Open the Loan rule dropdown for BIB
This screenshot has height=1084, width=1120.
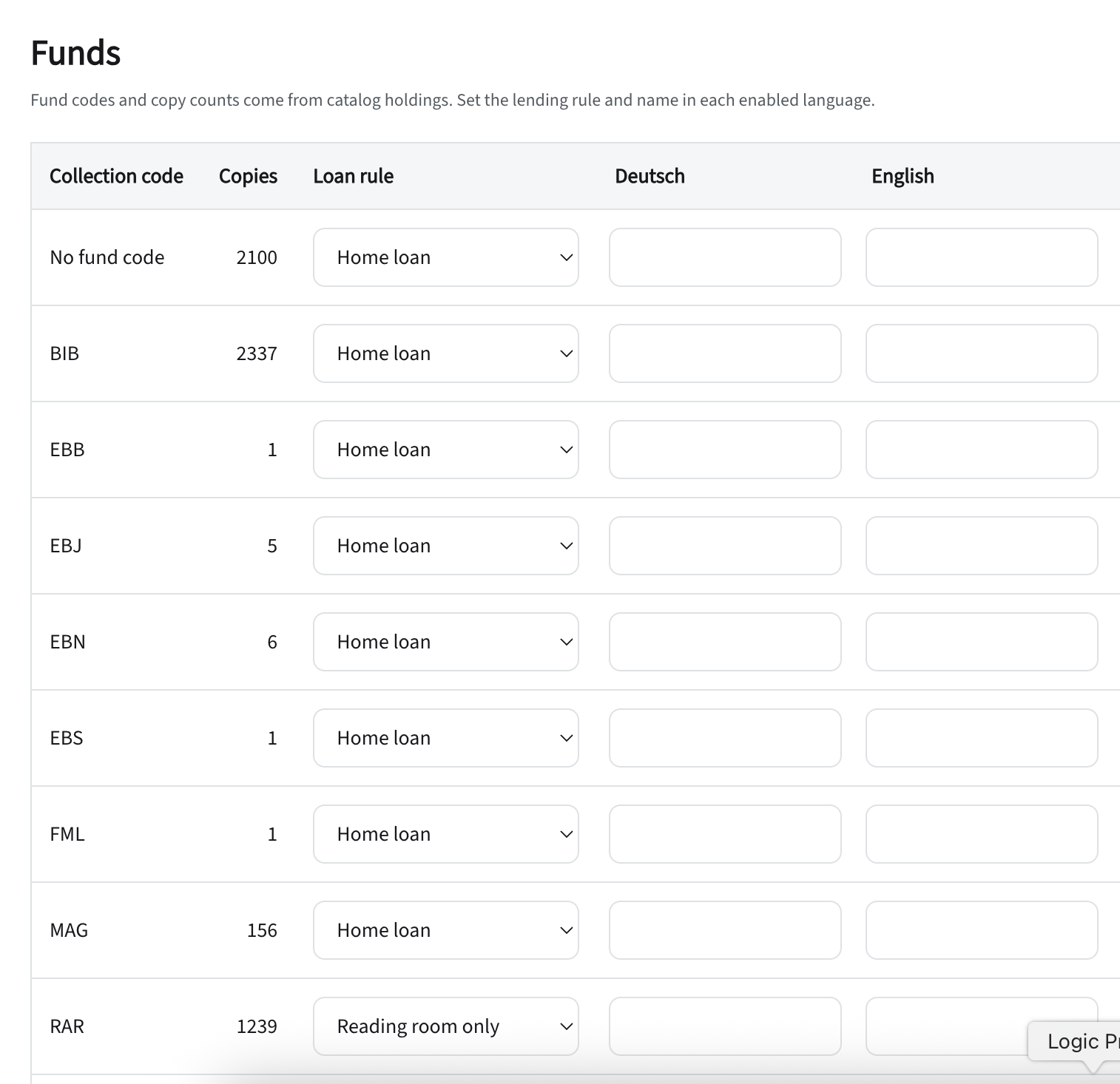(x=446, y=353)
